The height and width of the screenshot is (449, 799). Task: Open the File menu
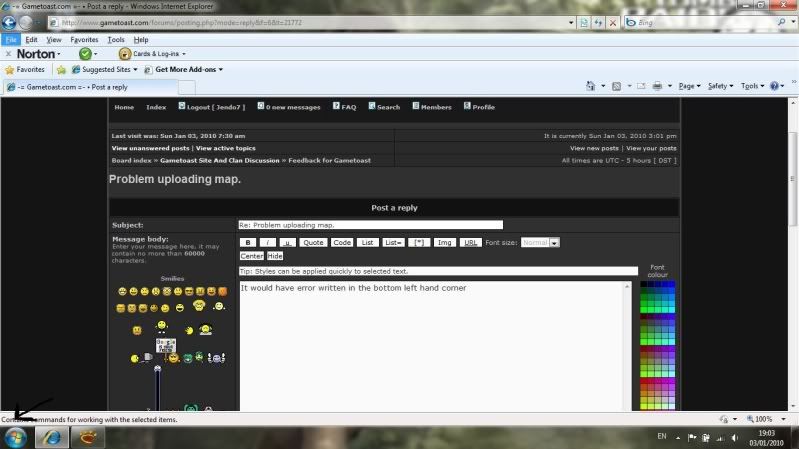click(11, 40)
